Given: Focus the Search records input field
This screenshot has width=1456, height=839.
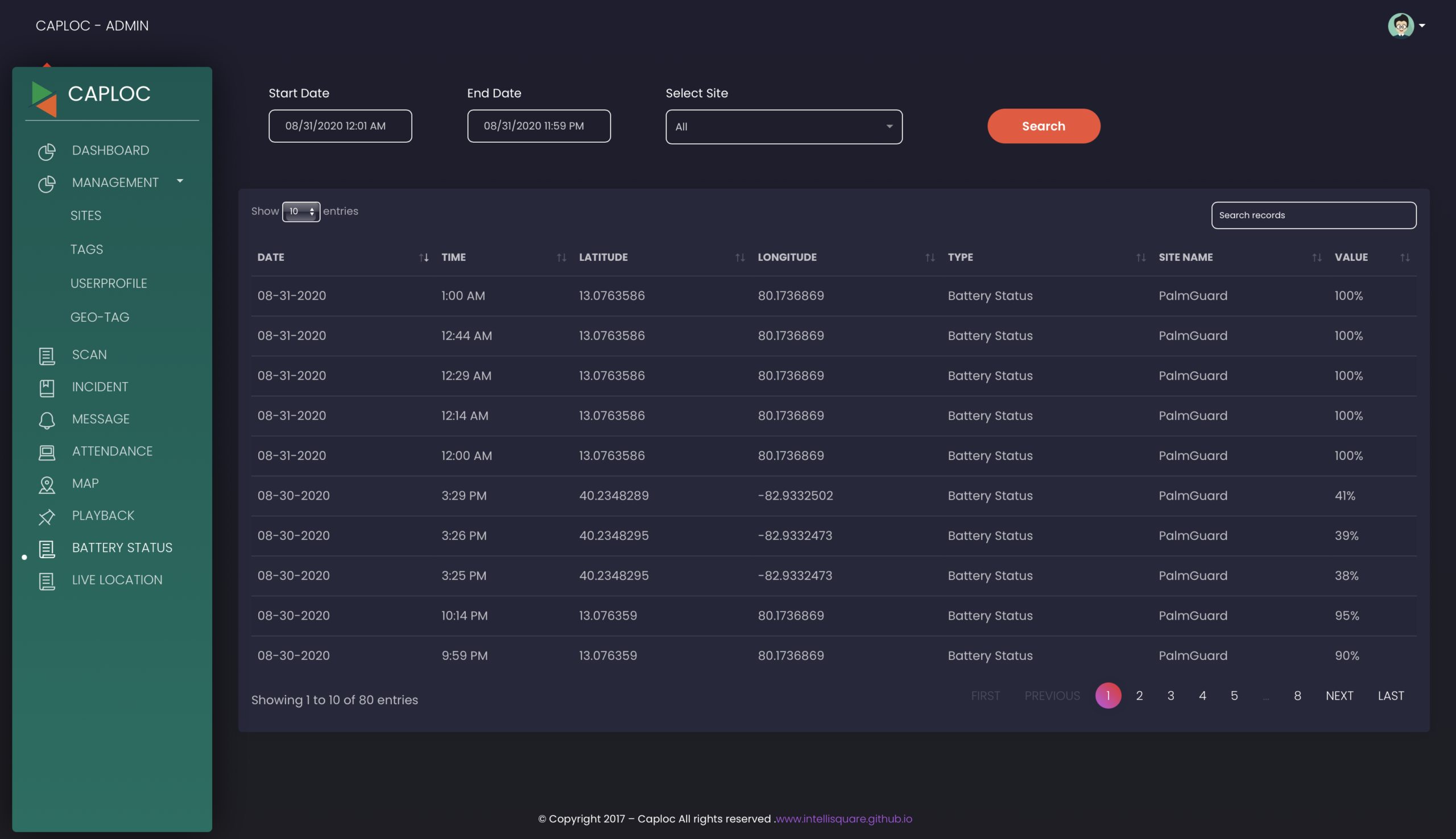Looking at the screenshot, I should pos(1313,215).
